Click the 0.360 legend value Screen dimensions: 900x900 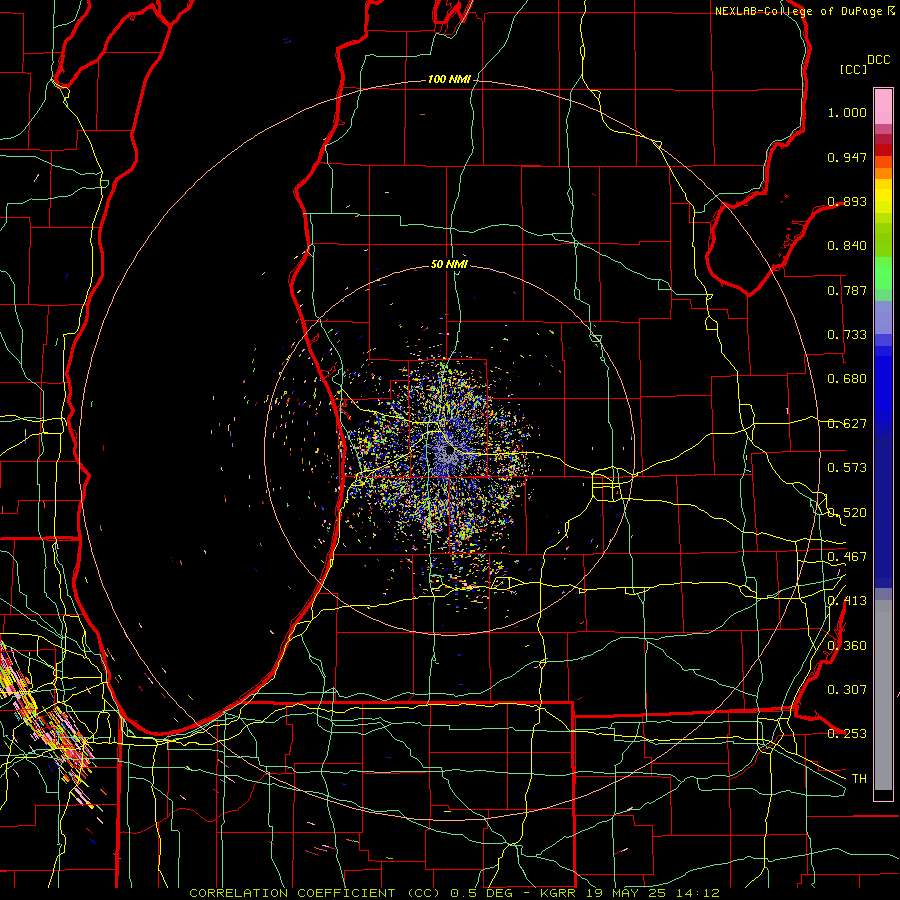pos(847,646)
